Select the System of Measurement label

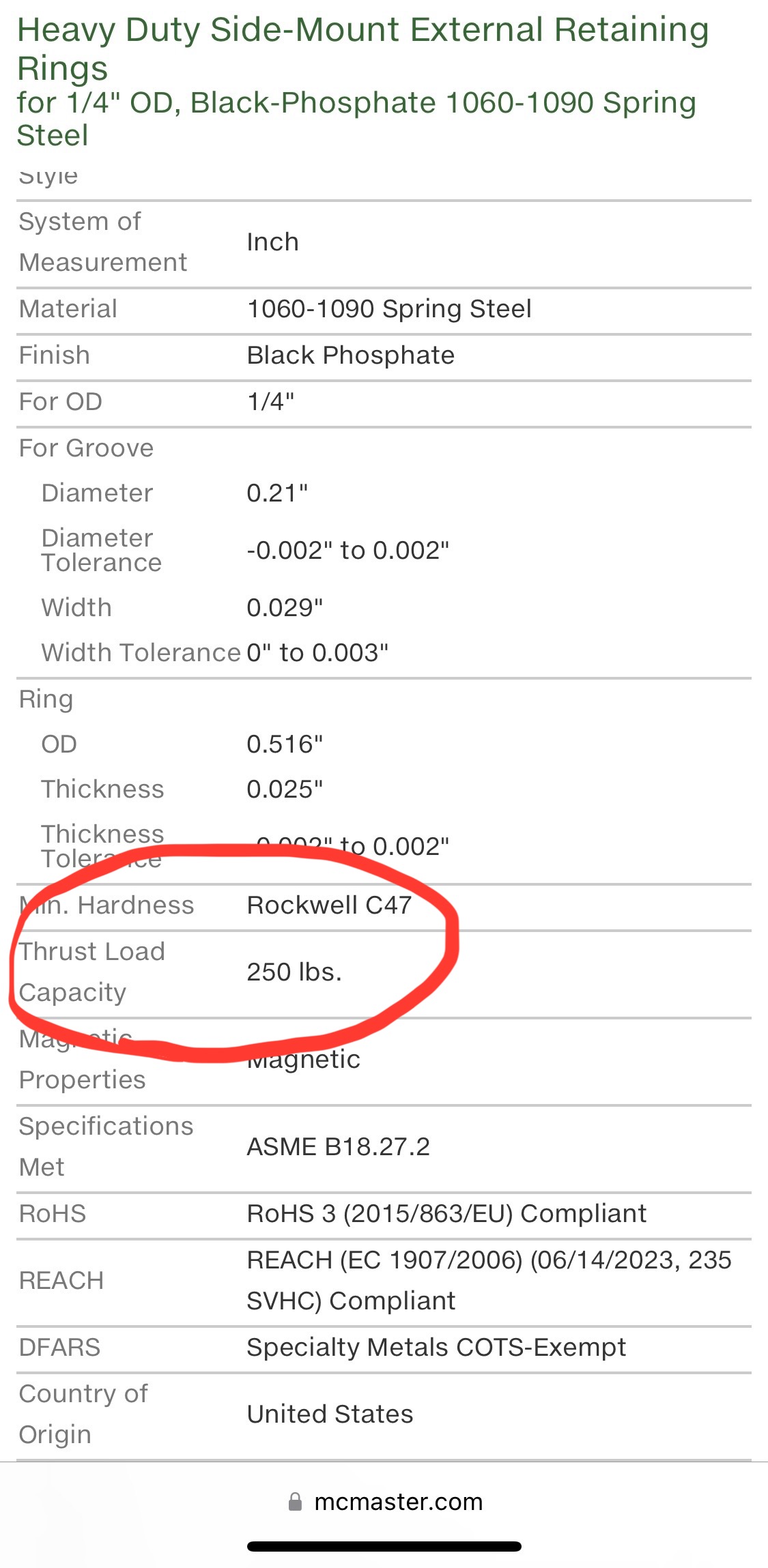point(102,242)
